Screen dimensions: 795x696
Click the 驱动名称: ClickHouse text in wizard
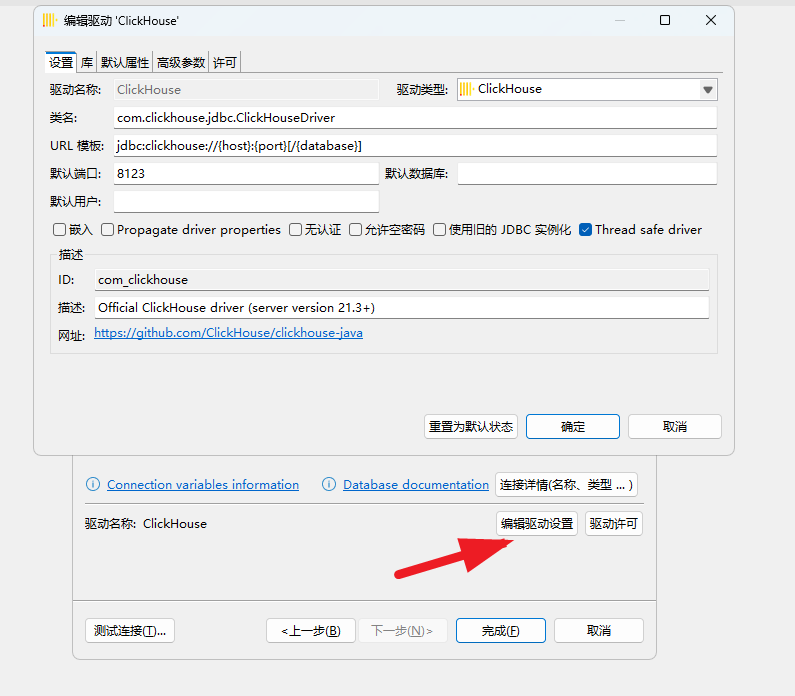(x=146, y=524)
